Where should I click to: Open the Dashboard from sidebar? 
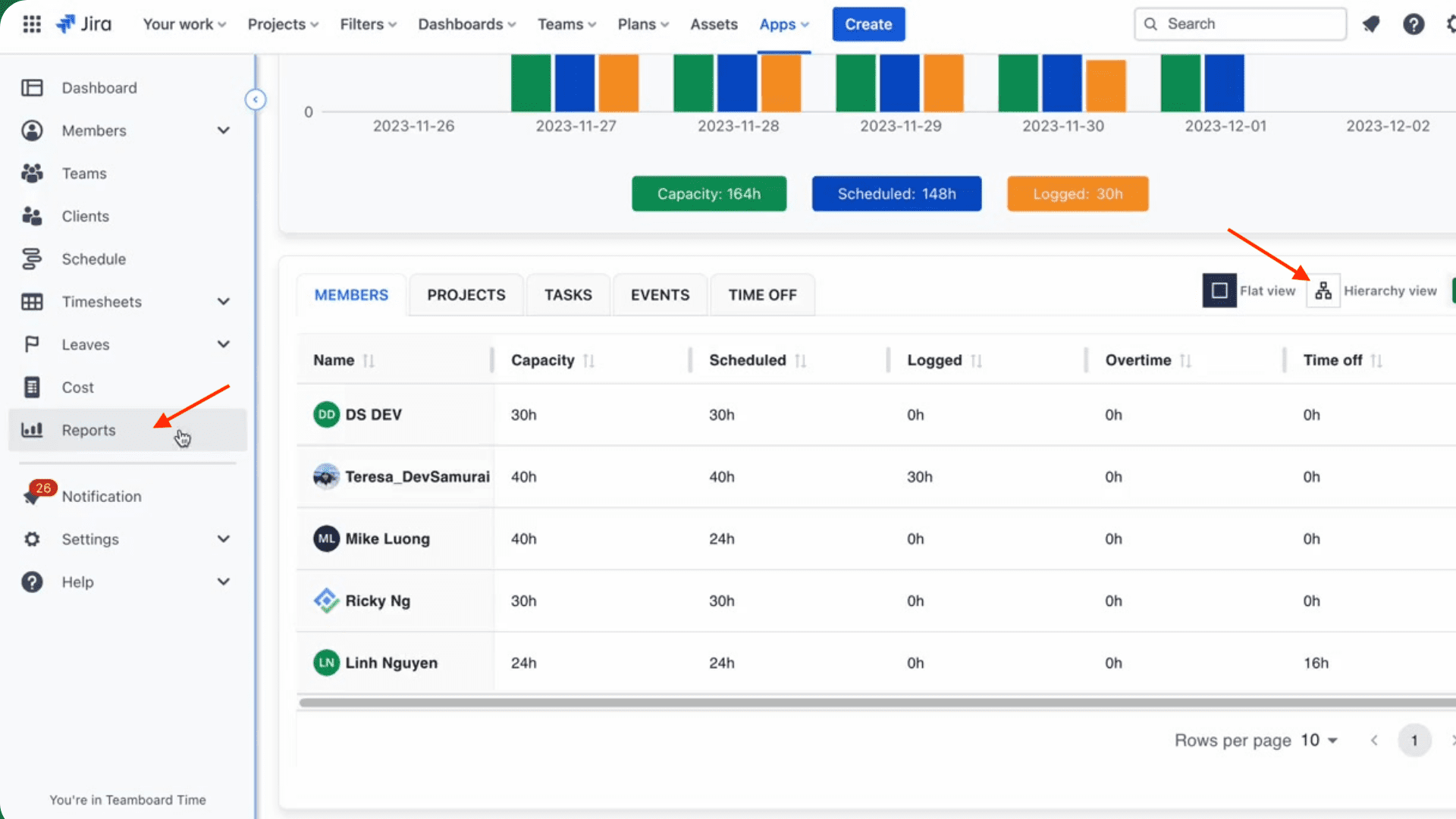click(99, 87)
